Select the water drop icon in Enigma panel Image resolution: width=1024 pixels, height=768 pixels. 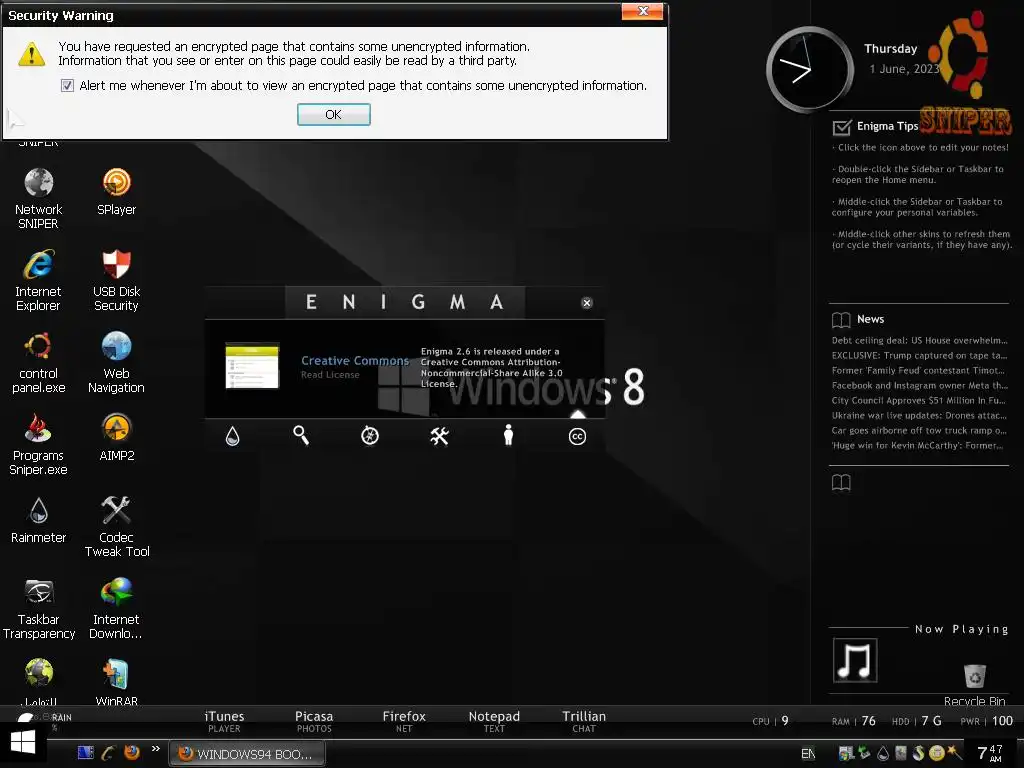coord(232,436)
